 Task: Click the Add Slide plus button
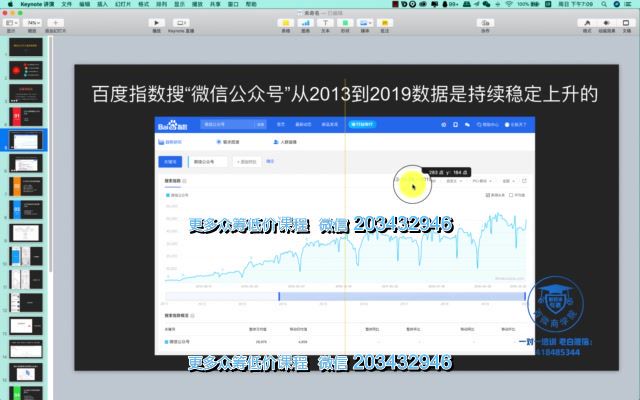(56, 23)
